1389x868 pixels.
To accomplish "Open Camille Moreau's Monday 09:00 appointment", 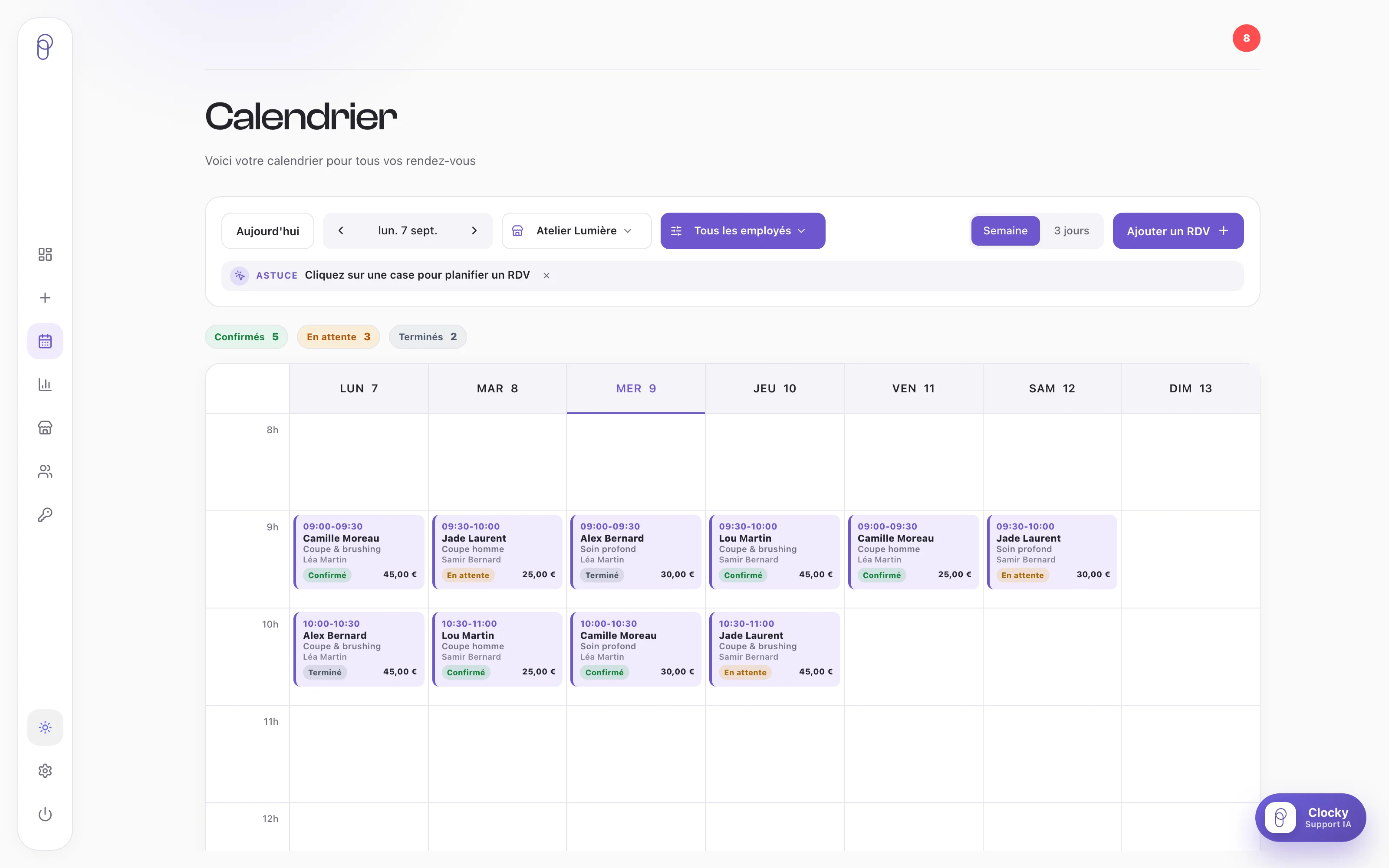I will 359,552.
